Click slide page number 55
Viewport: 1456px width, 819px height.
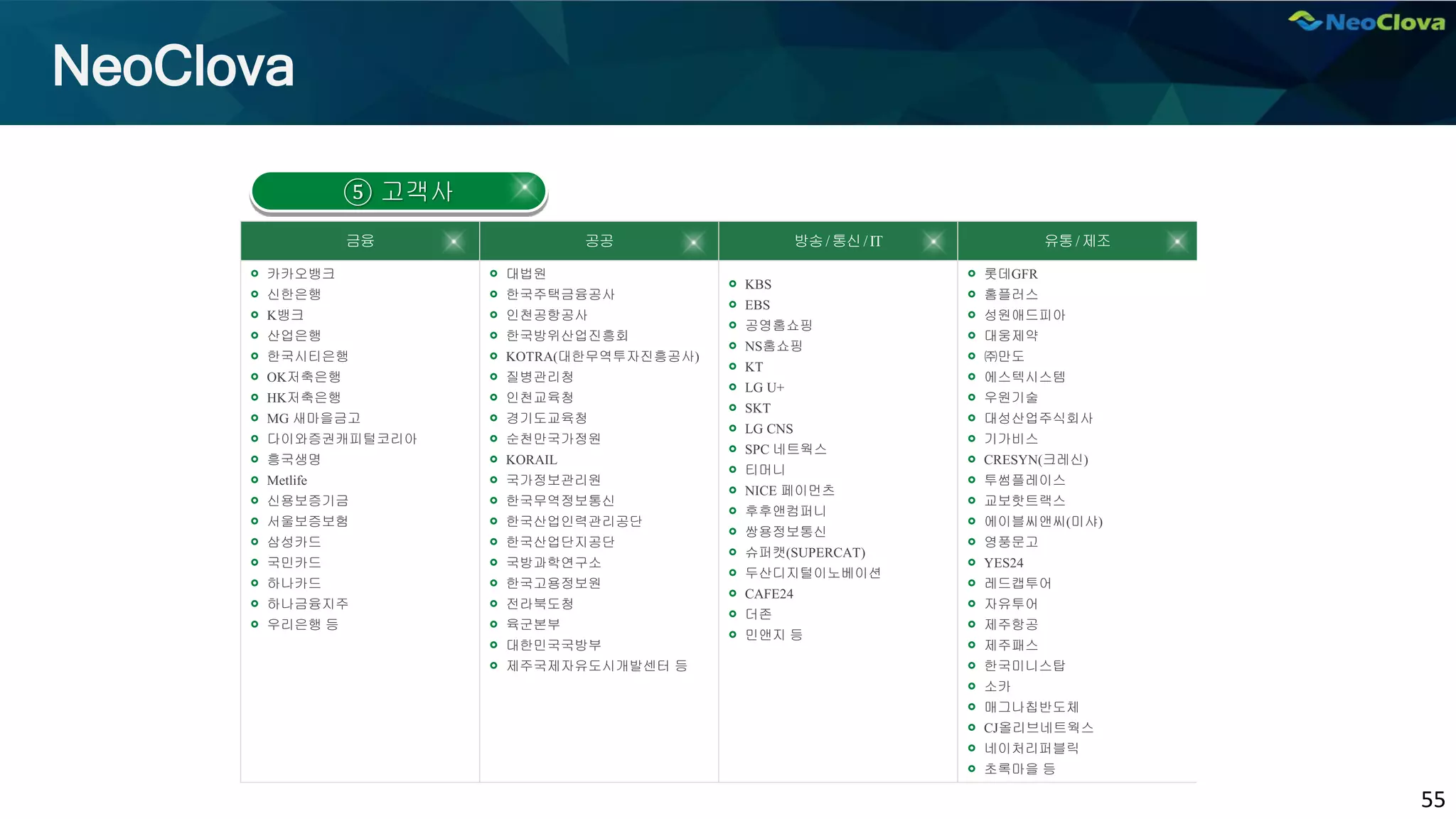(x=1432, y=799)
